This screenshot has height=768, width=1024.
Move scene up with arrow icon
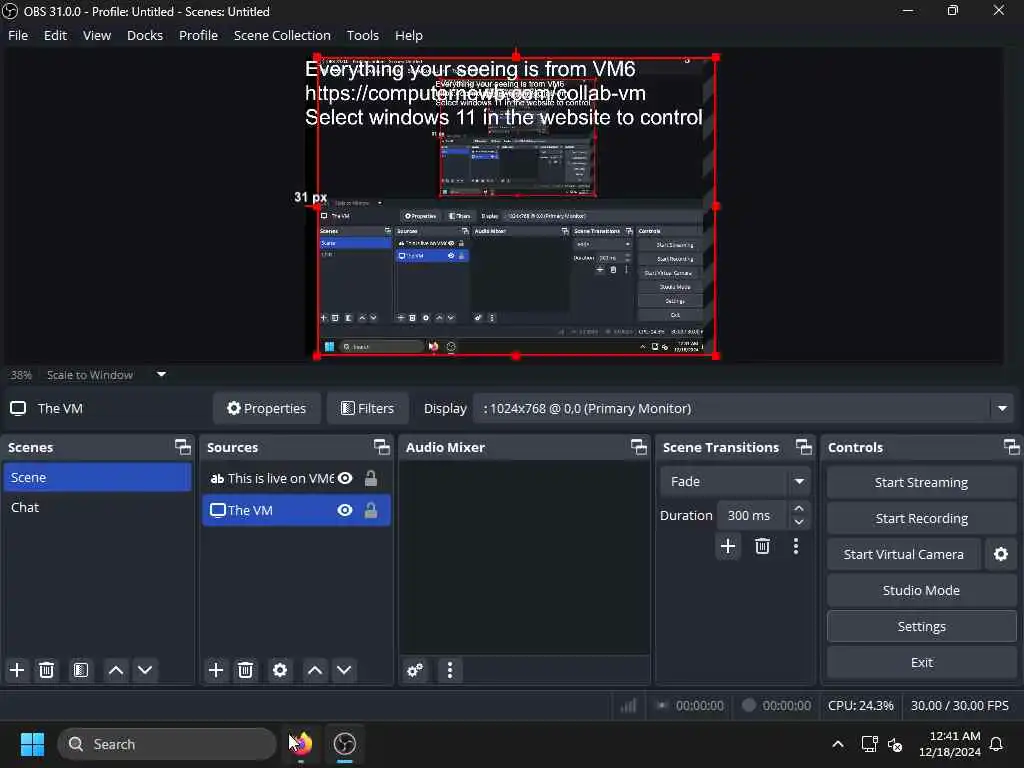click(116, 670)
